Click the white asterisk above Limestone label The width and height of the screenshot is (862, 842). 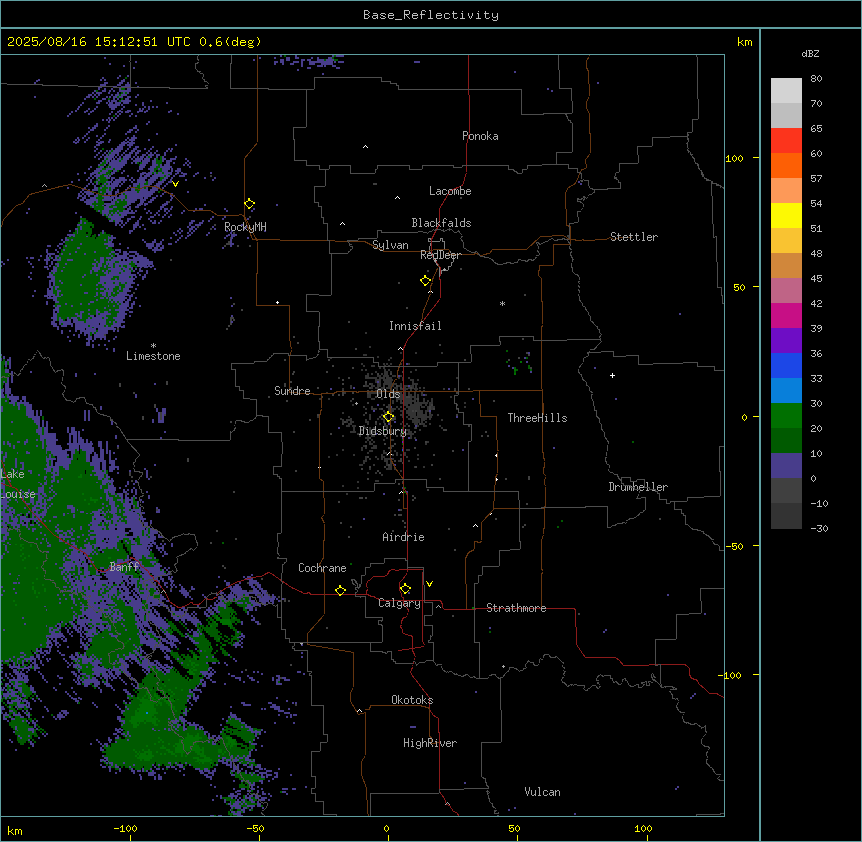(153, 346)
